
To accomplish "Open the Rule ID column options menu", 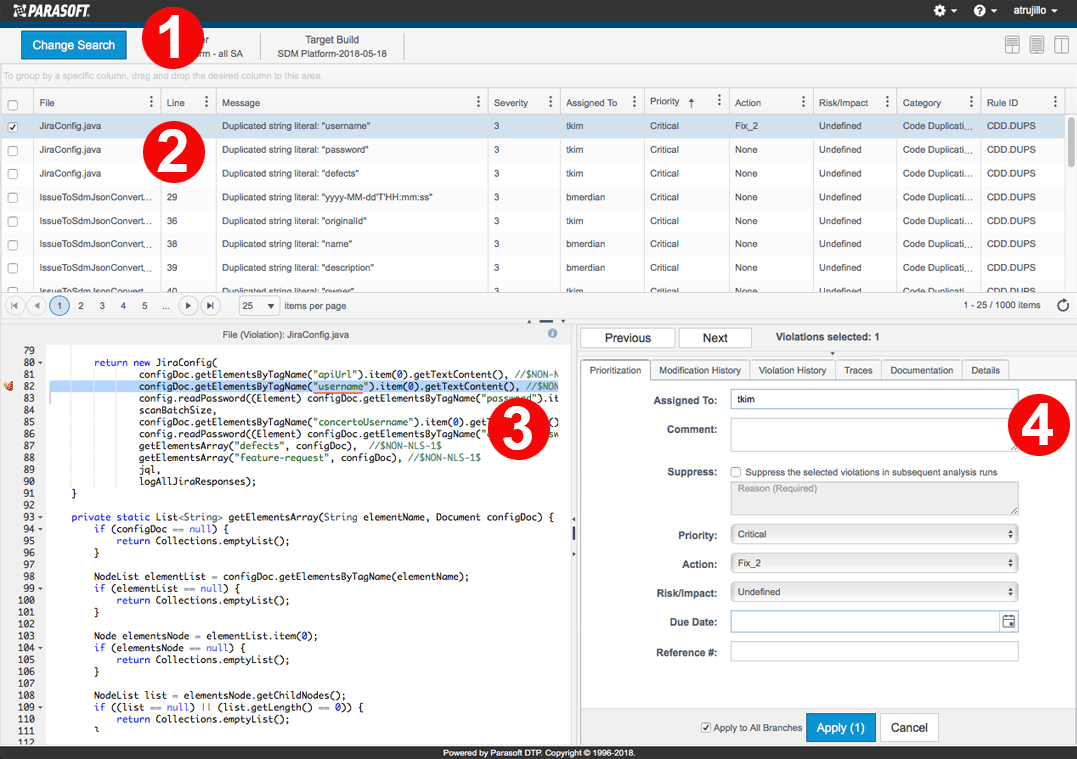I will [1055, 102].
